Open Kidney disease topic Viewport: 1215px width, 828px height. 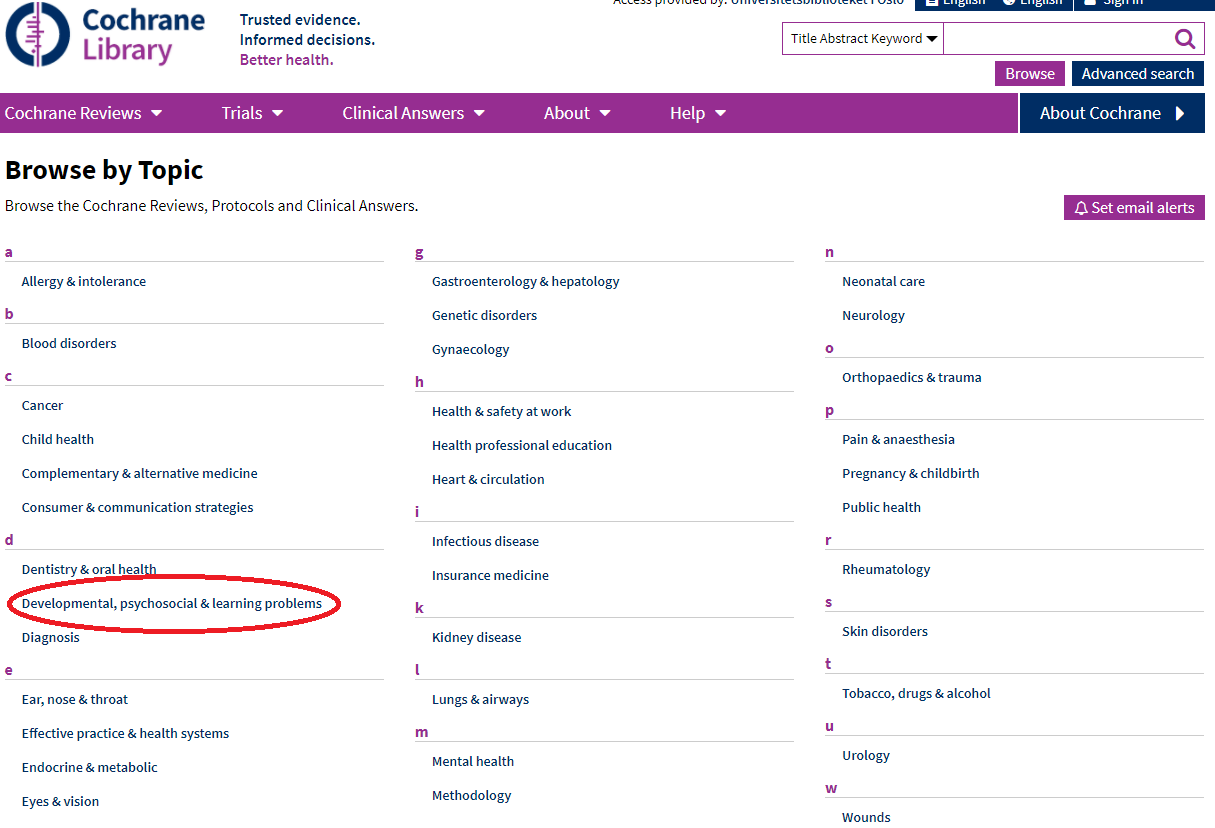477,638
